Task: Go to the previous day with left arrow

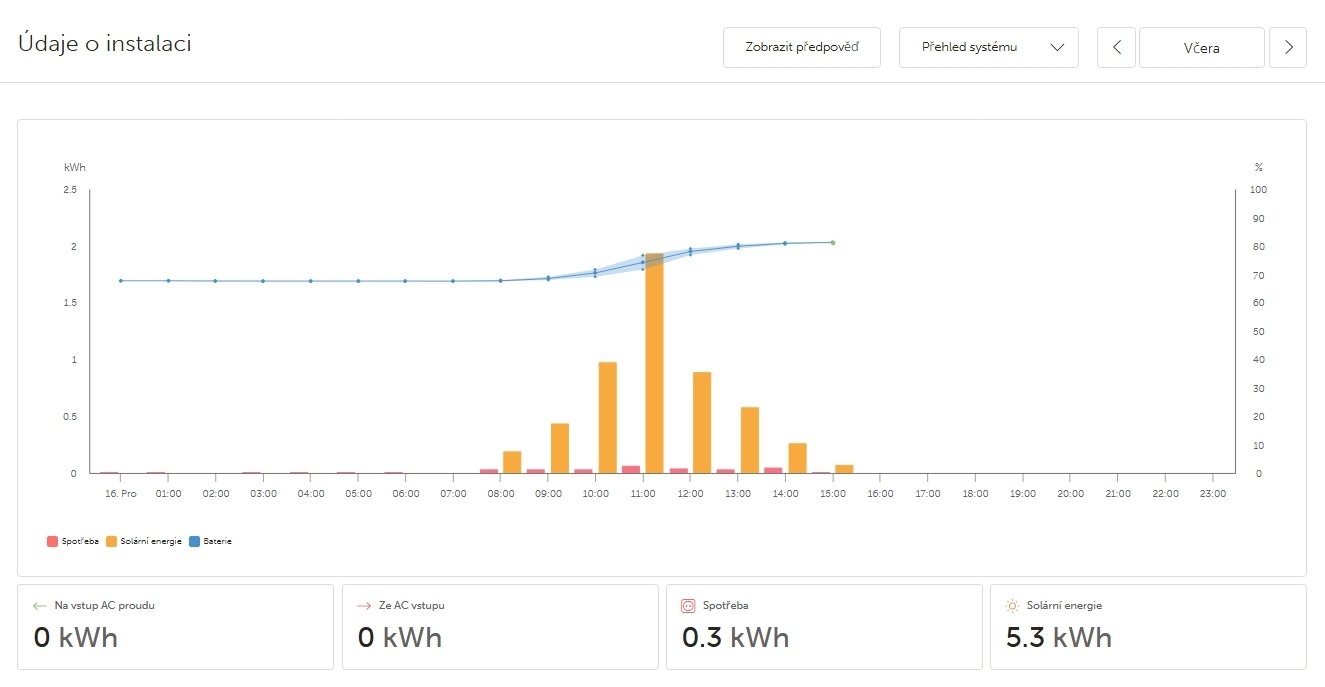Action: pos(1116,47)
